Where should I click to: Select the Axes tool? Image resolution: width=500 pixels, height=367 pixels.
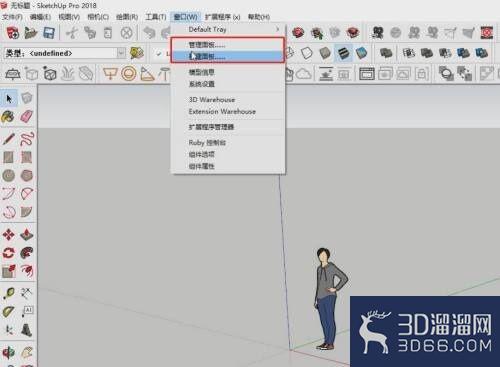9,330
